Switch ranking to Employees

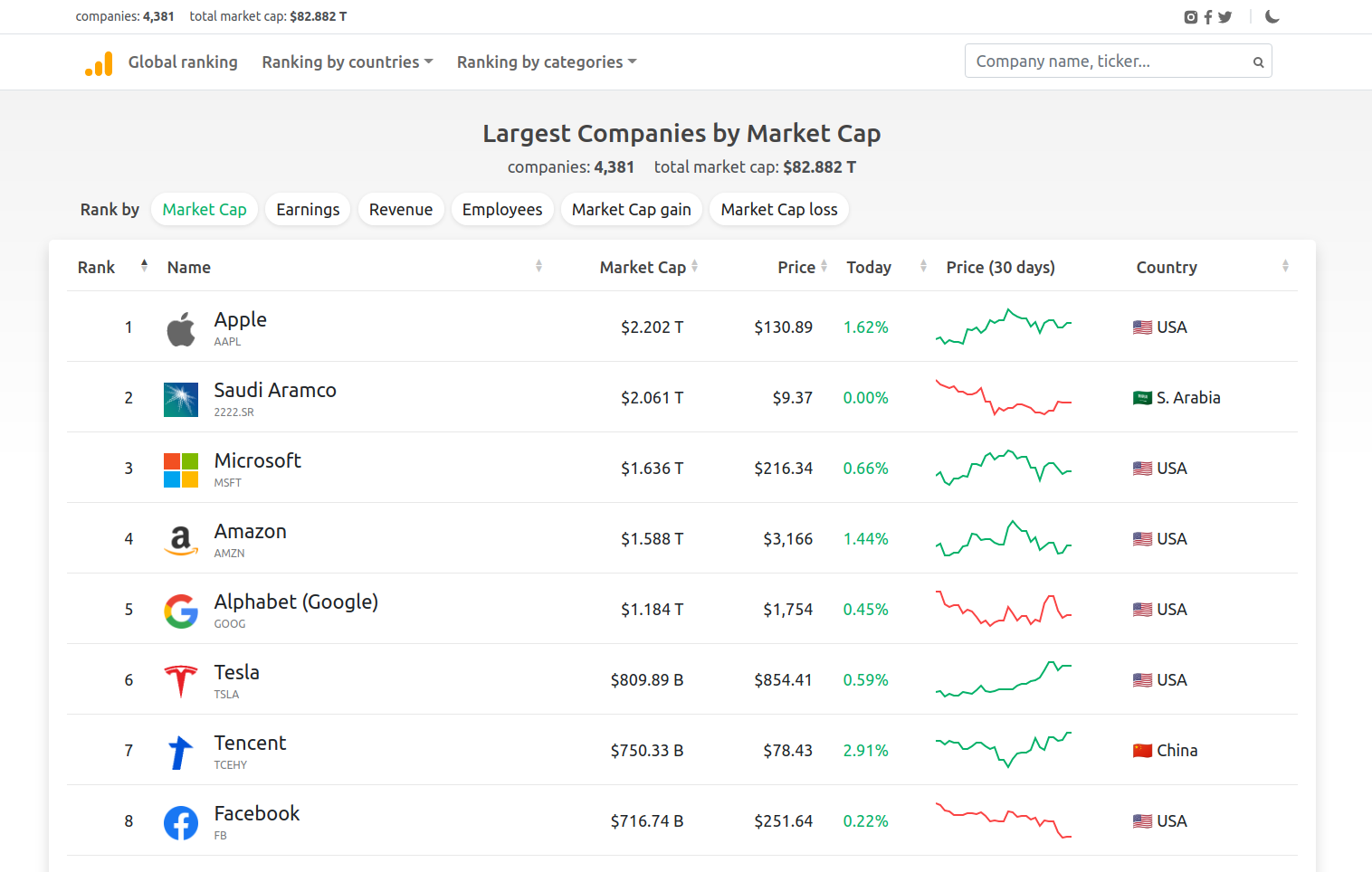(x=502, y=209)
